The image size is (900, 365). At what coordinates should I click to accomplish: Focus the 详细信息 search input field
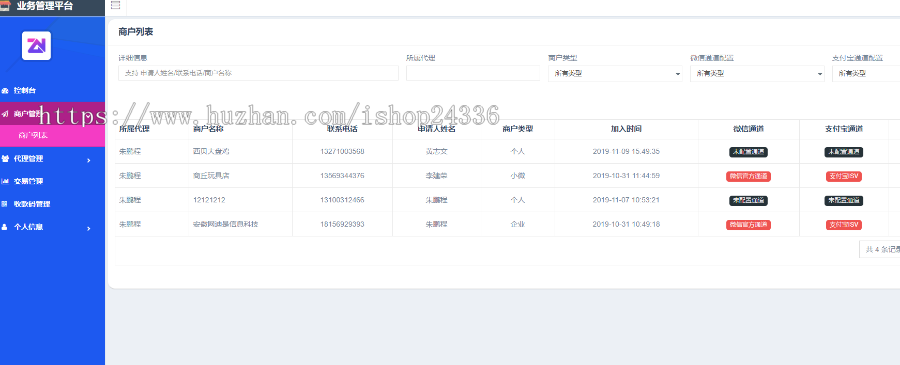pyautogui.click(x=258, y=73)
